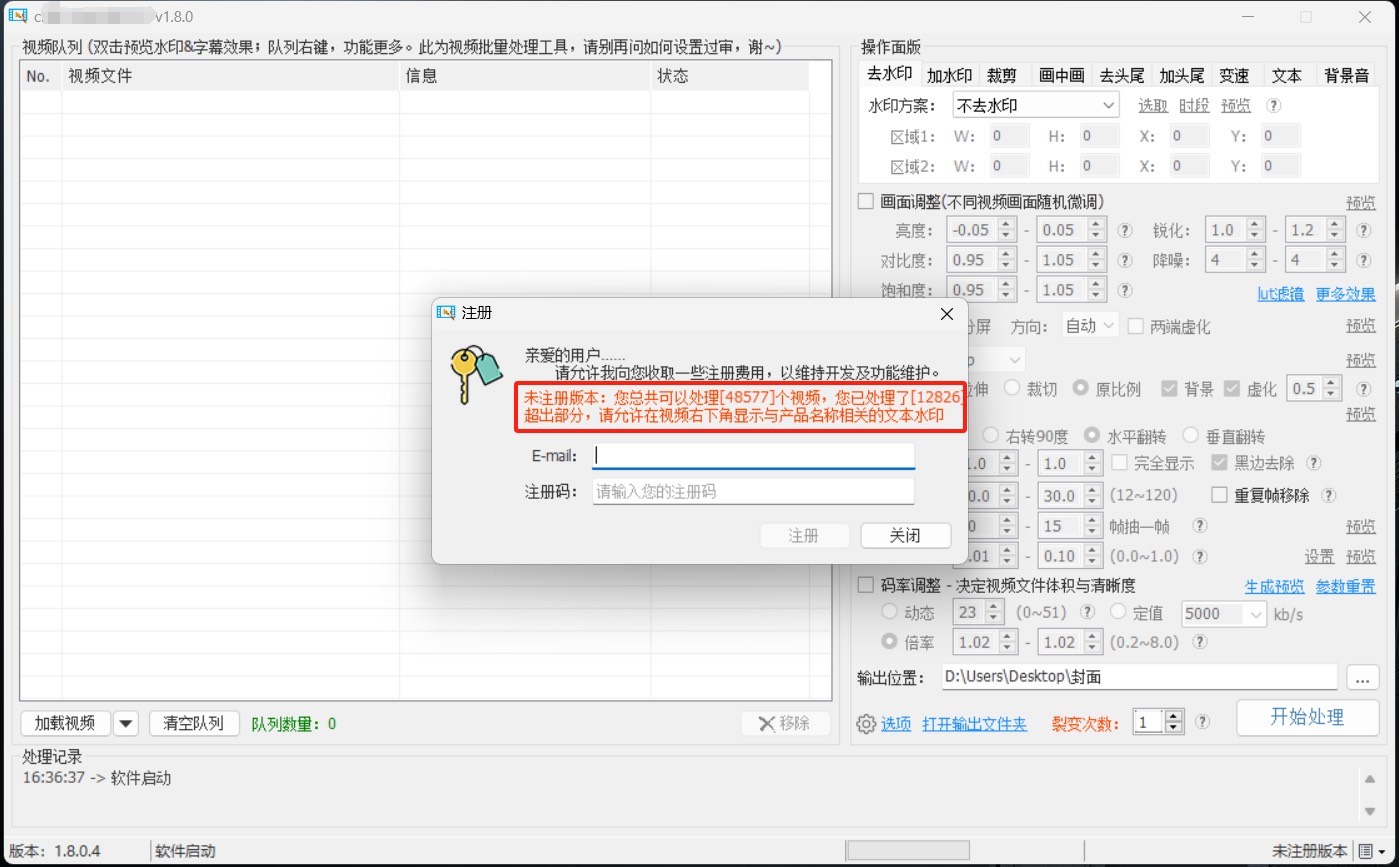
Task: Click the 注册码 input field
Action: tap(753, 491)
